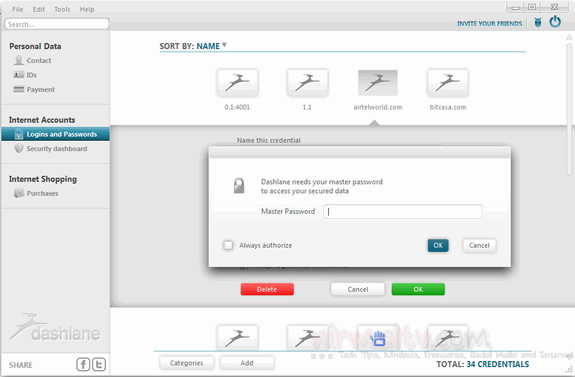Open the Help menu
The height and width of the screenshot is (377, 575).
pyautogui.click(x=87, y=9)
